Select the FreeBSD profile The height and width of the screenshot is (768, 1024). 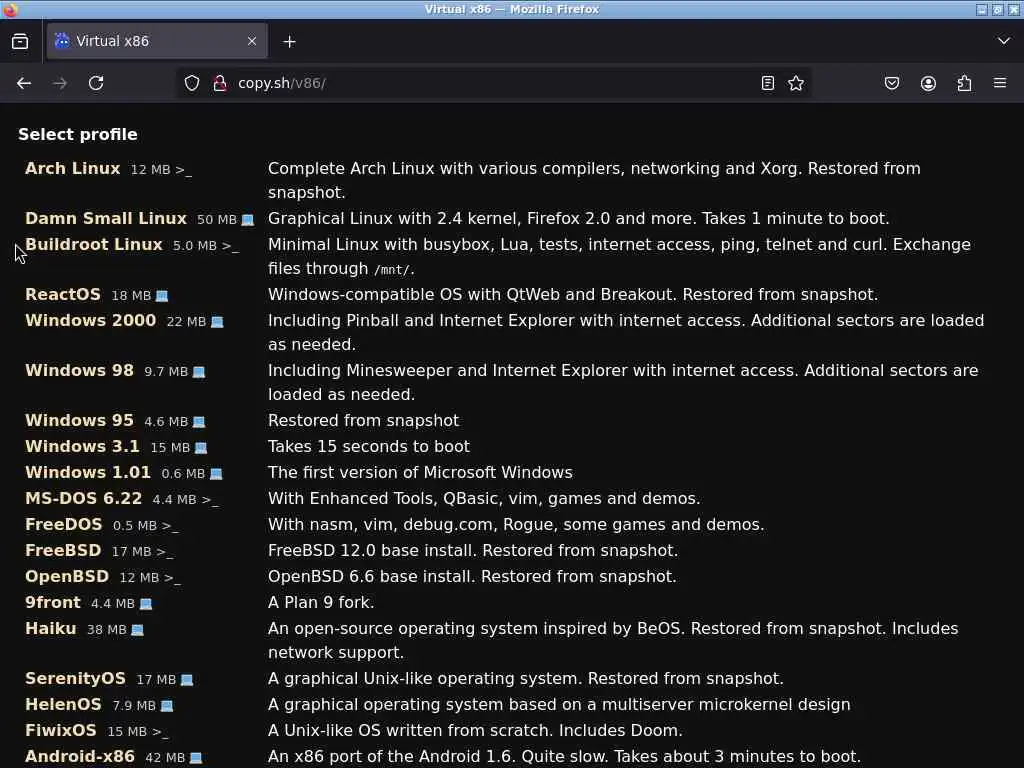63,551
